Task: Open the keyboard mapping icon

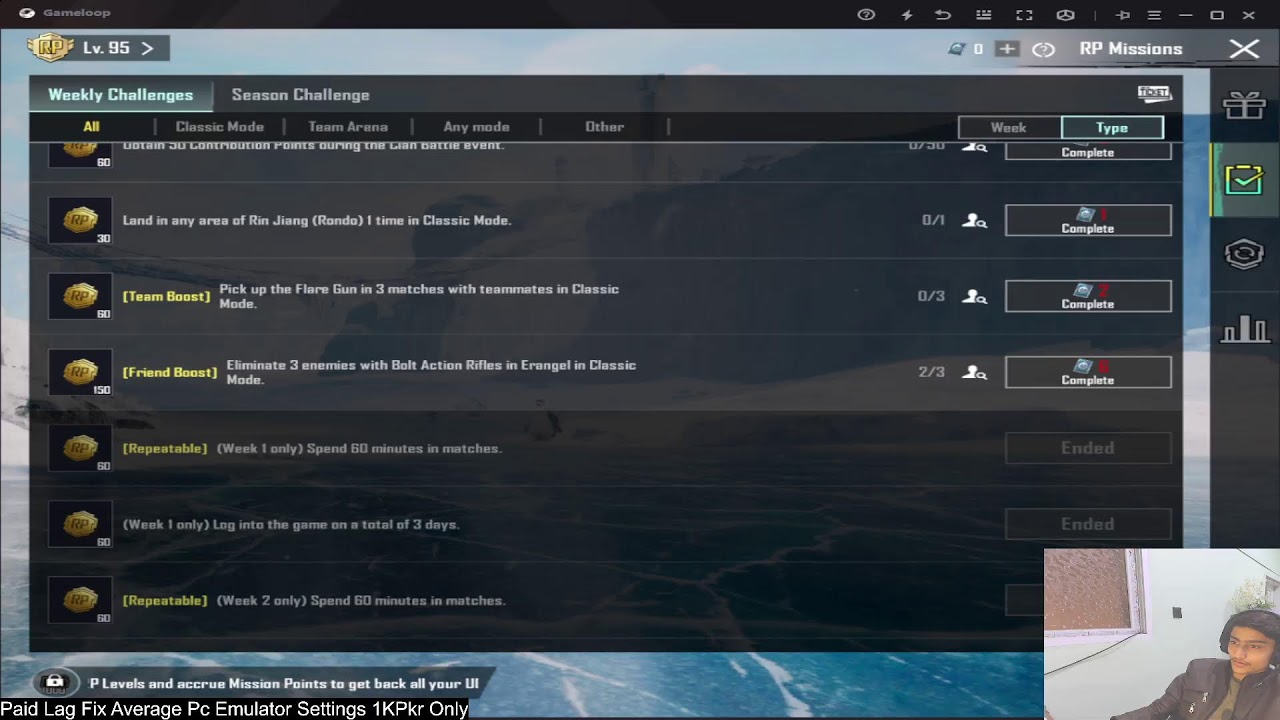Action: coord(983,15)
